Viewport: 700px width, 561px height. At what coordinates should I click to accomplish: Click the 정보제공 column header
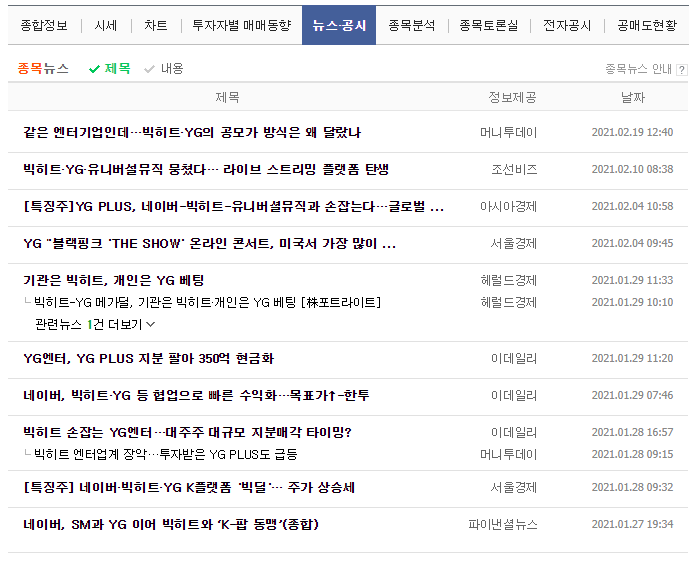512,97
